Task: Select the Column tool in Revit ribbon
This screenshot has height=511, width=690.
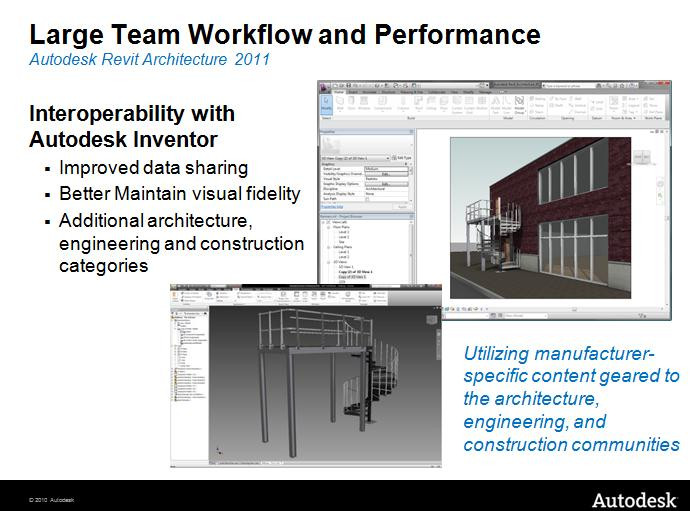Action: coord(403,103)
